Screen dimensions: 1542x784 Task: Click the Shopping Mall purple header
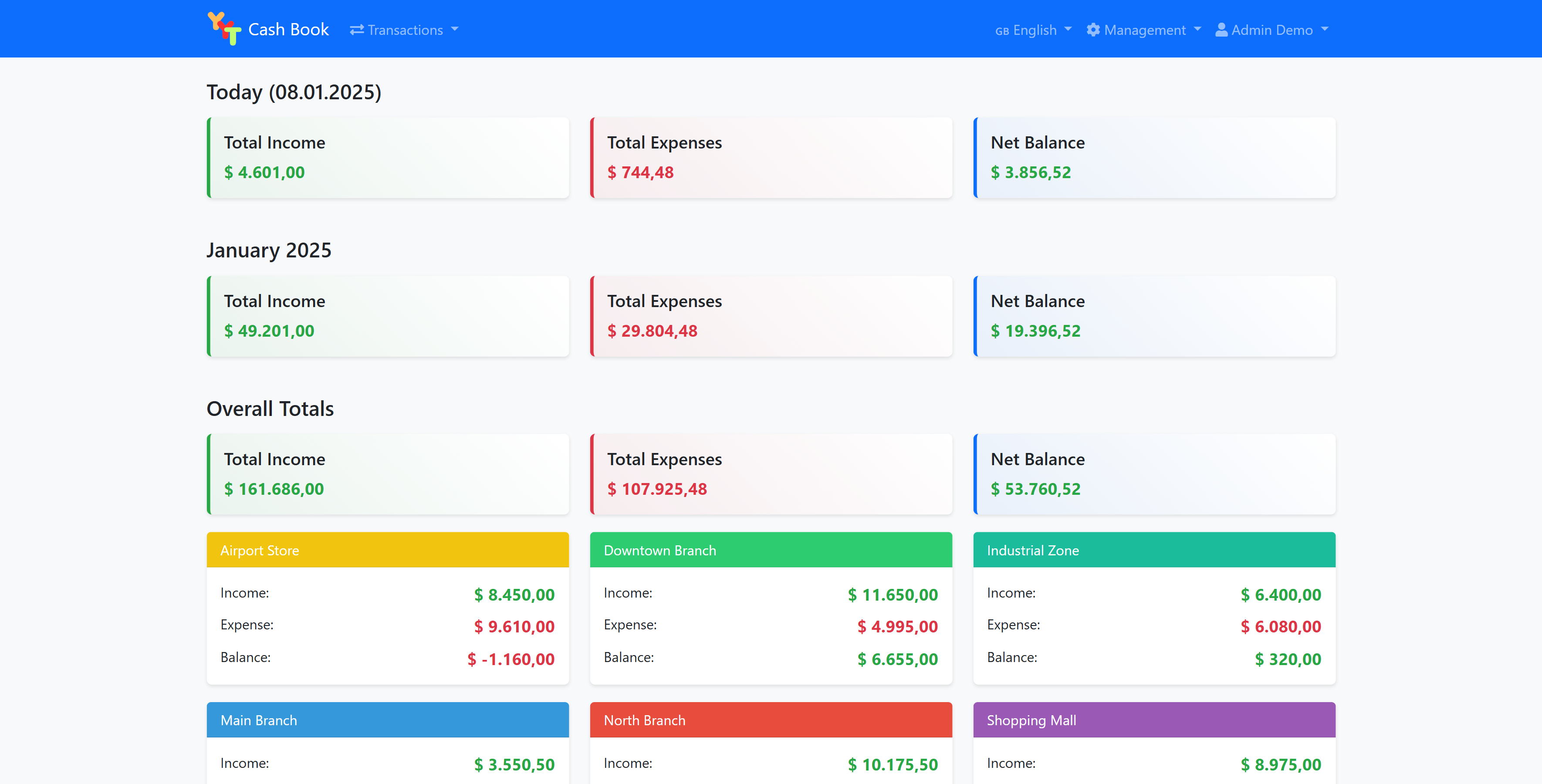1154,720
